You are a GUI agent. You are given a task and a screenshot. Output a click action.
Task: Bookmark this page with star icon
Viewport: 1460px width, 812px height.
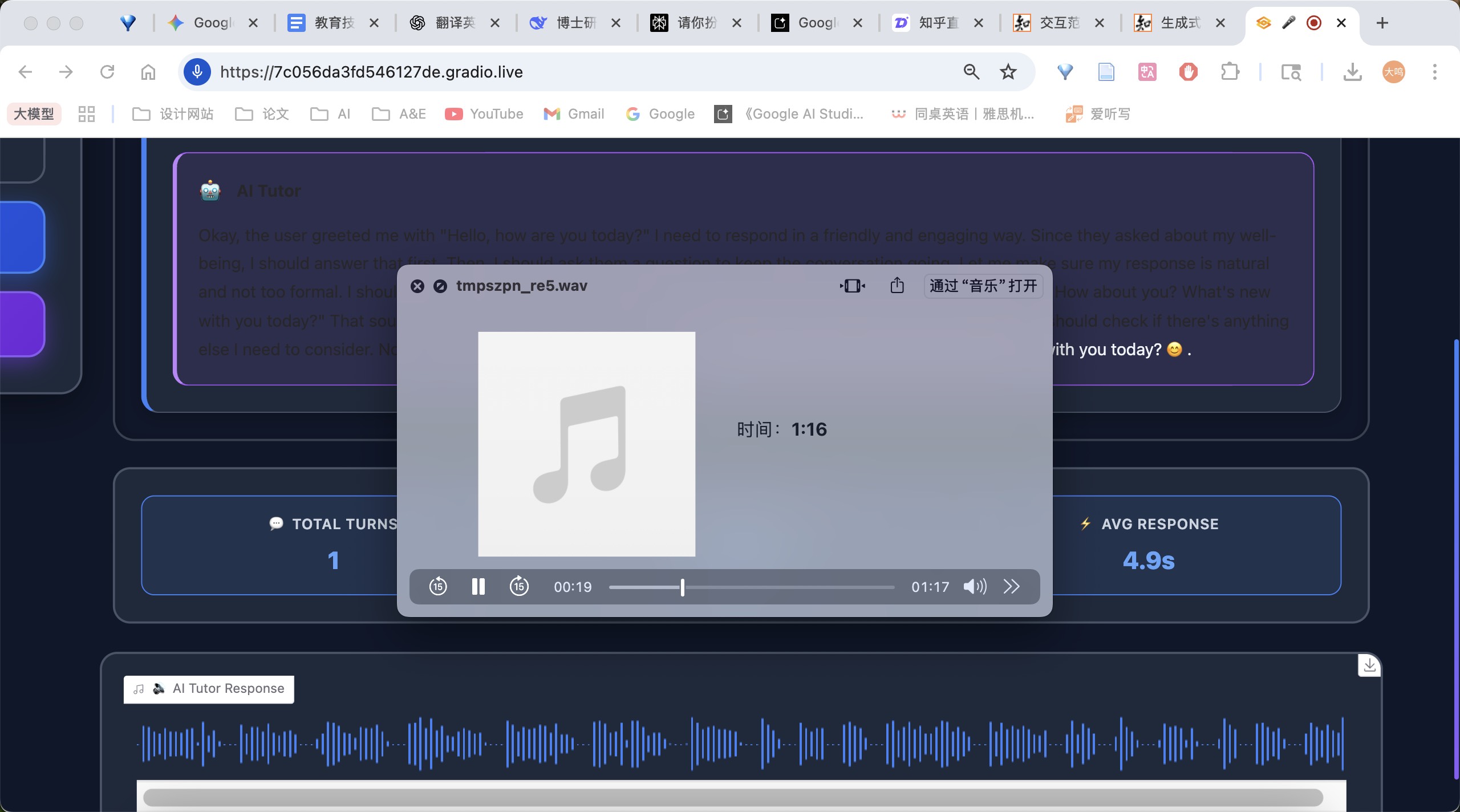(1008, 72)
